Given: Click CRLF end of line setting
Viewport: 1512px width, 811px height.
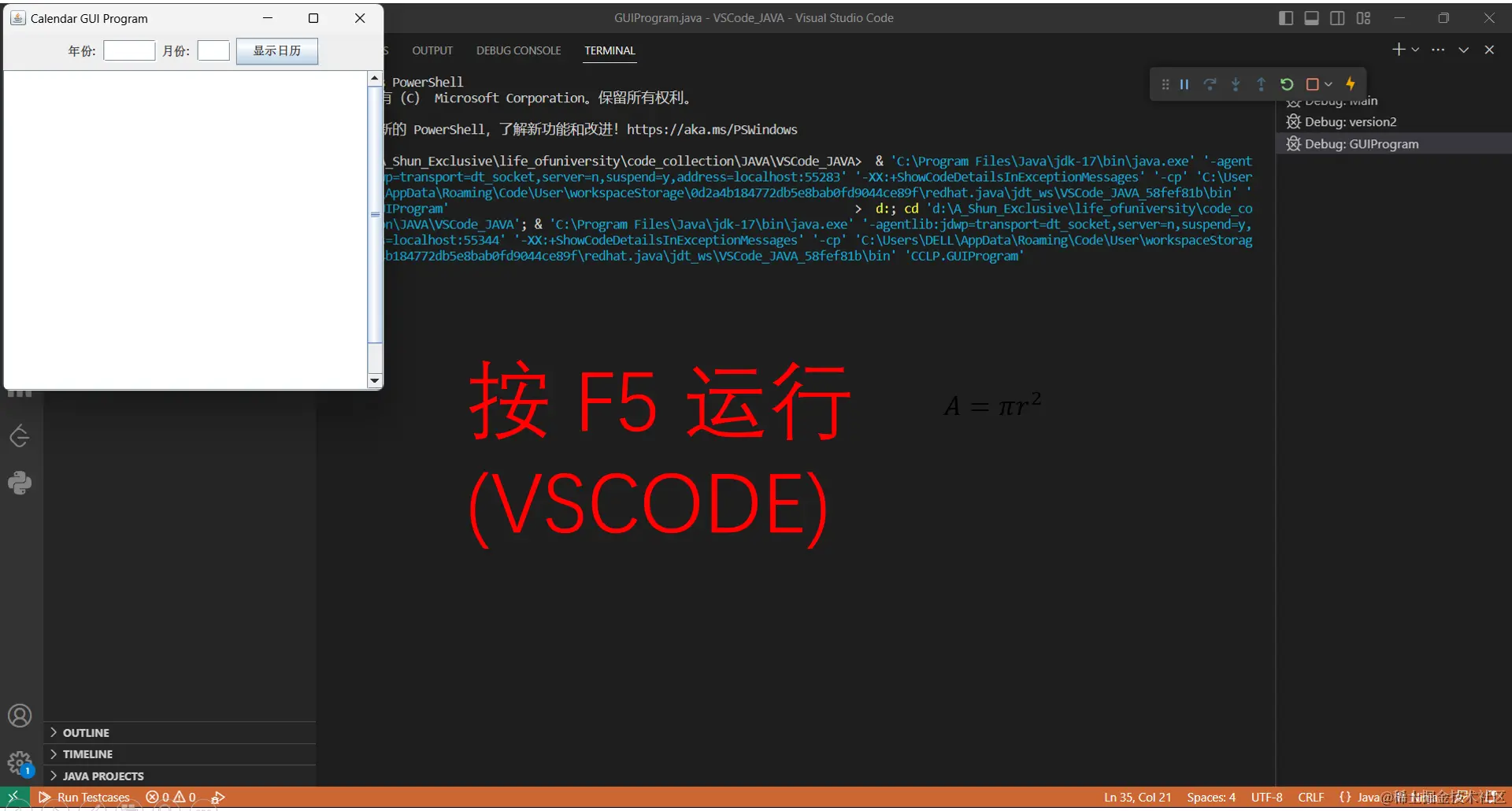Looking at the screenshot, I should (x=1311, y=797).
